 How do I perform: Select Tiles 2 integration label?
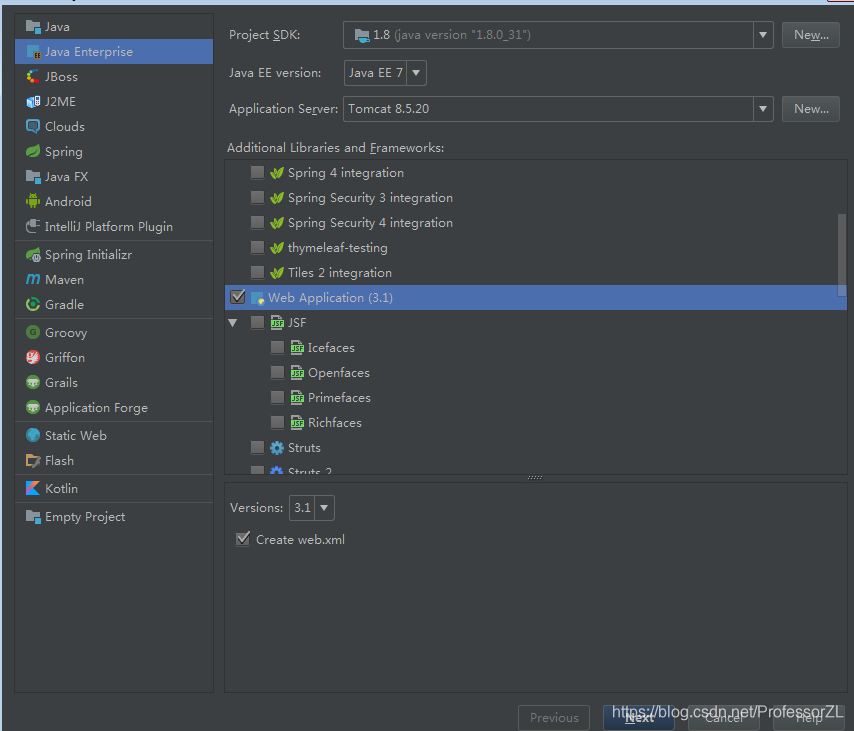click(340, 272)
